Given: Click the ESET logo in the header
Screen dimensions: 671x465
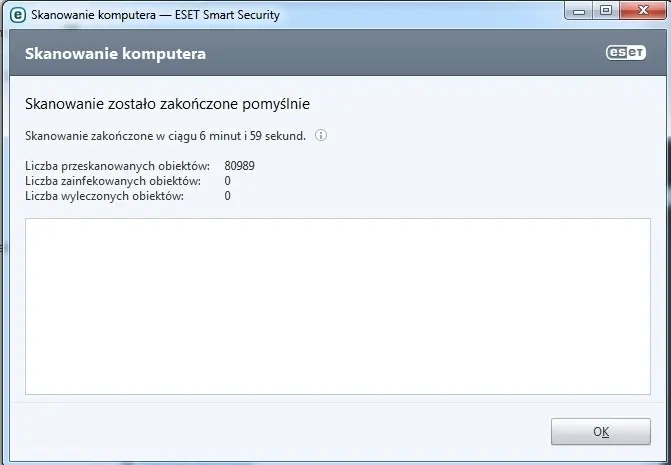Looking at the screenshot, I should point(624,54).
